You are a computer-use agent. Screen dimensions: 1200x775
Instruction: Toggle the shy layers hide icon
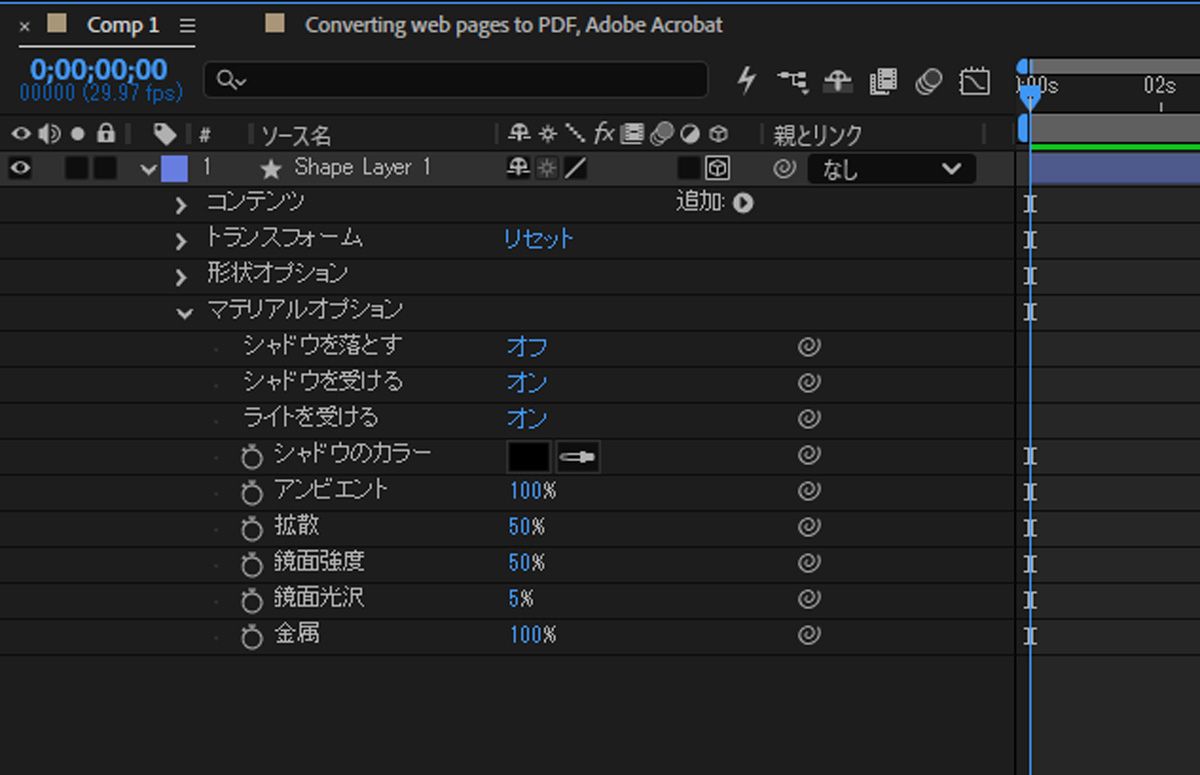837,82
